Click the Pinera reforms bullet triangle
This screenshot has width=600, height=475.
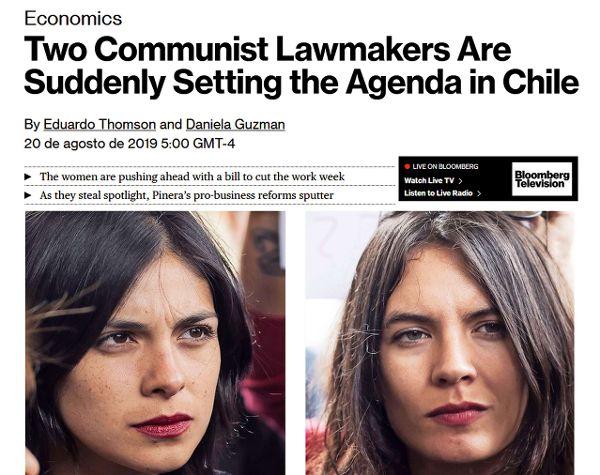(28, 195)
